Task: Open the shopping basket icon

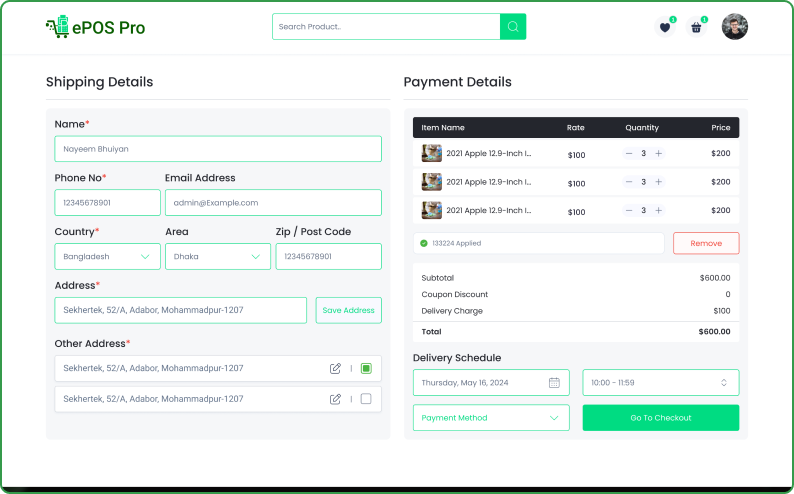Action: (696, 28)
